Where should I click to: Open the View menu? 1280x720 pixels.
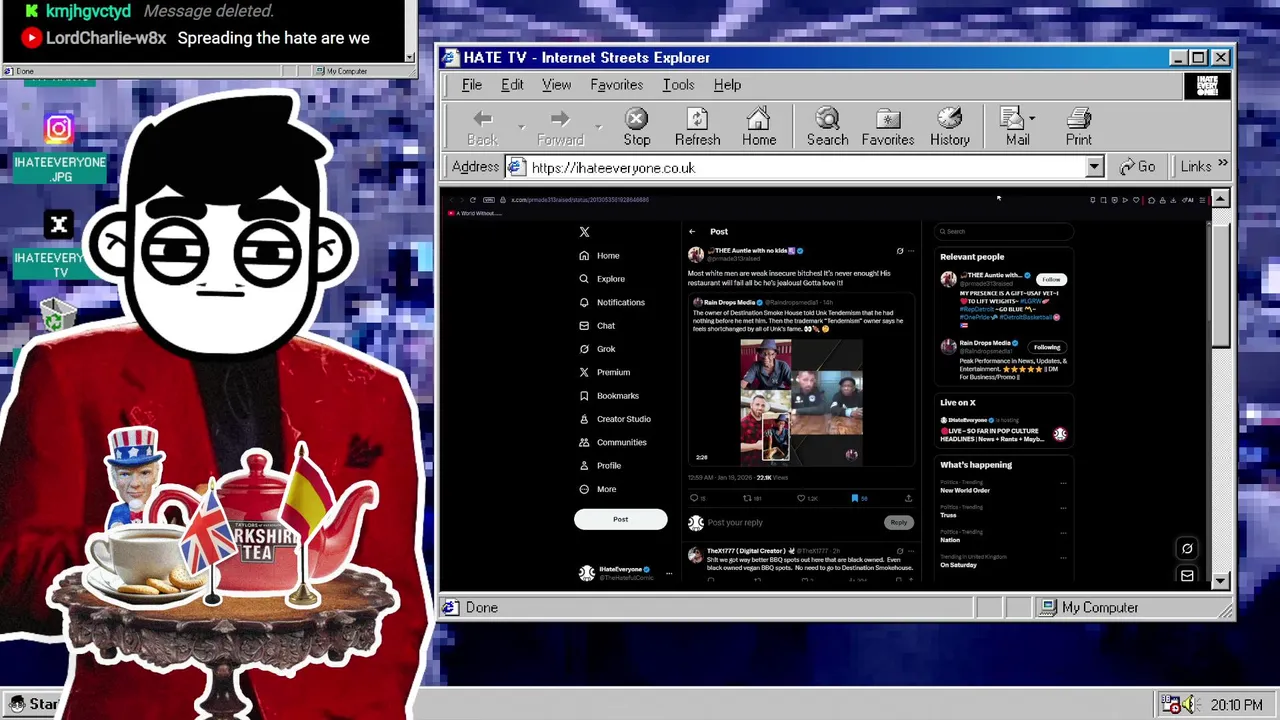(x=556, y=85)
